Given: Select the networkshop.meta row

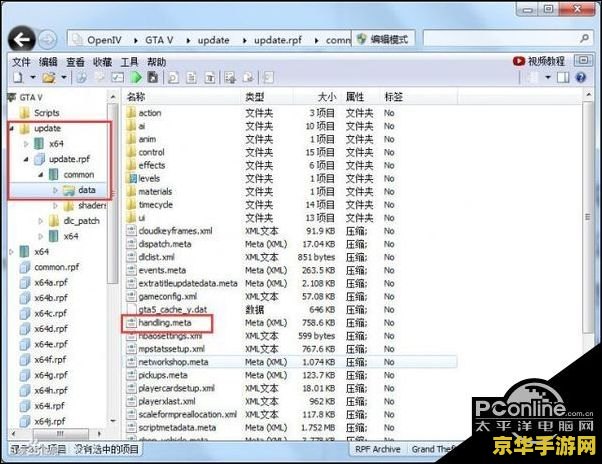Looking at the screenshot, I should pyautogui.click(x=291, y=362).
